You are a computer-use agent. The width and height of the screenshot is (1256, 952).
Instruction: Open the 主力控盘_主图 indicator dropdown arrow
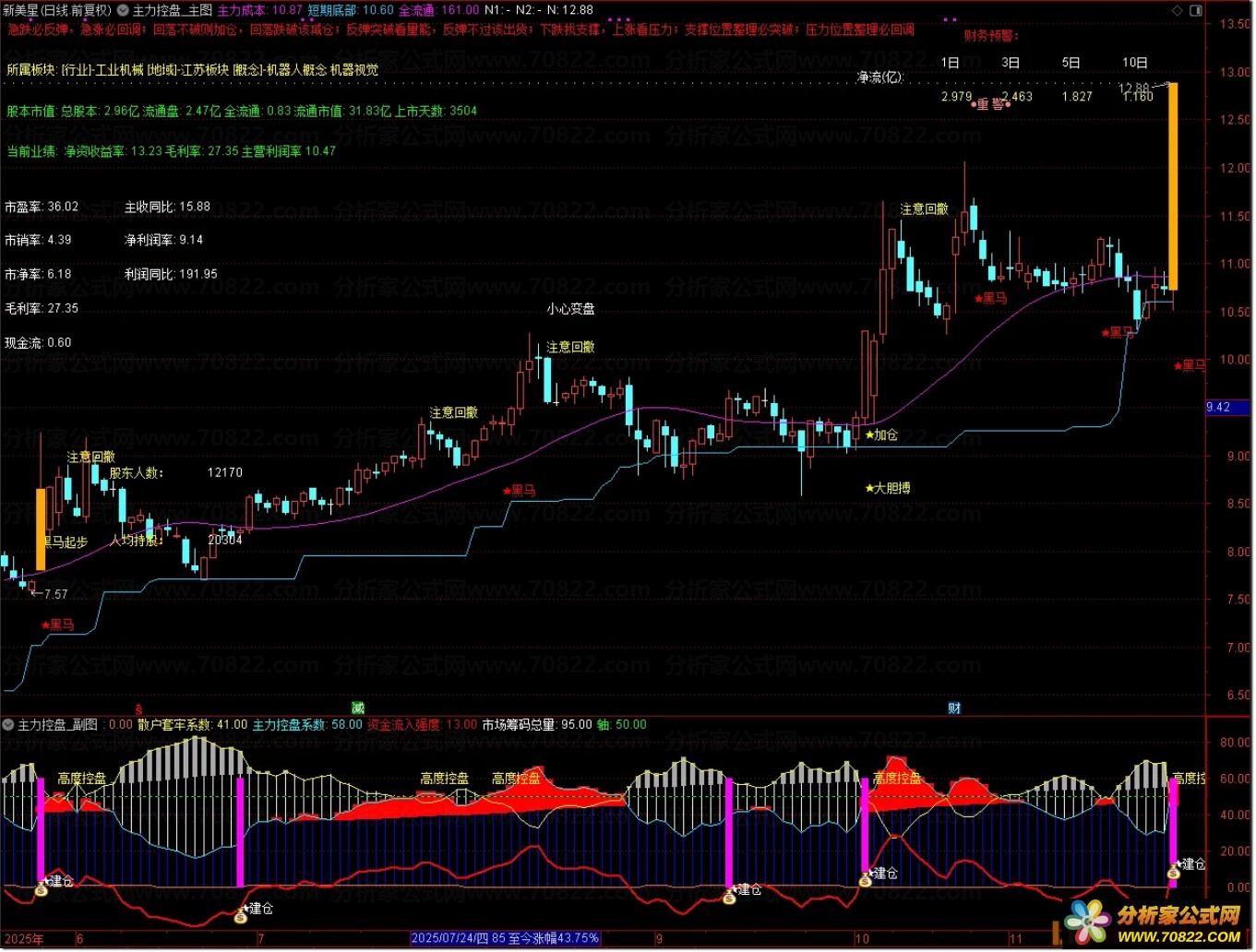[123, 10]
